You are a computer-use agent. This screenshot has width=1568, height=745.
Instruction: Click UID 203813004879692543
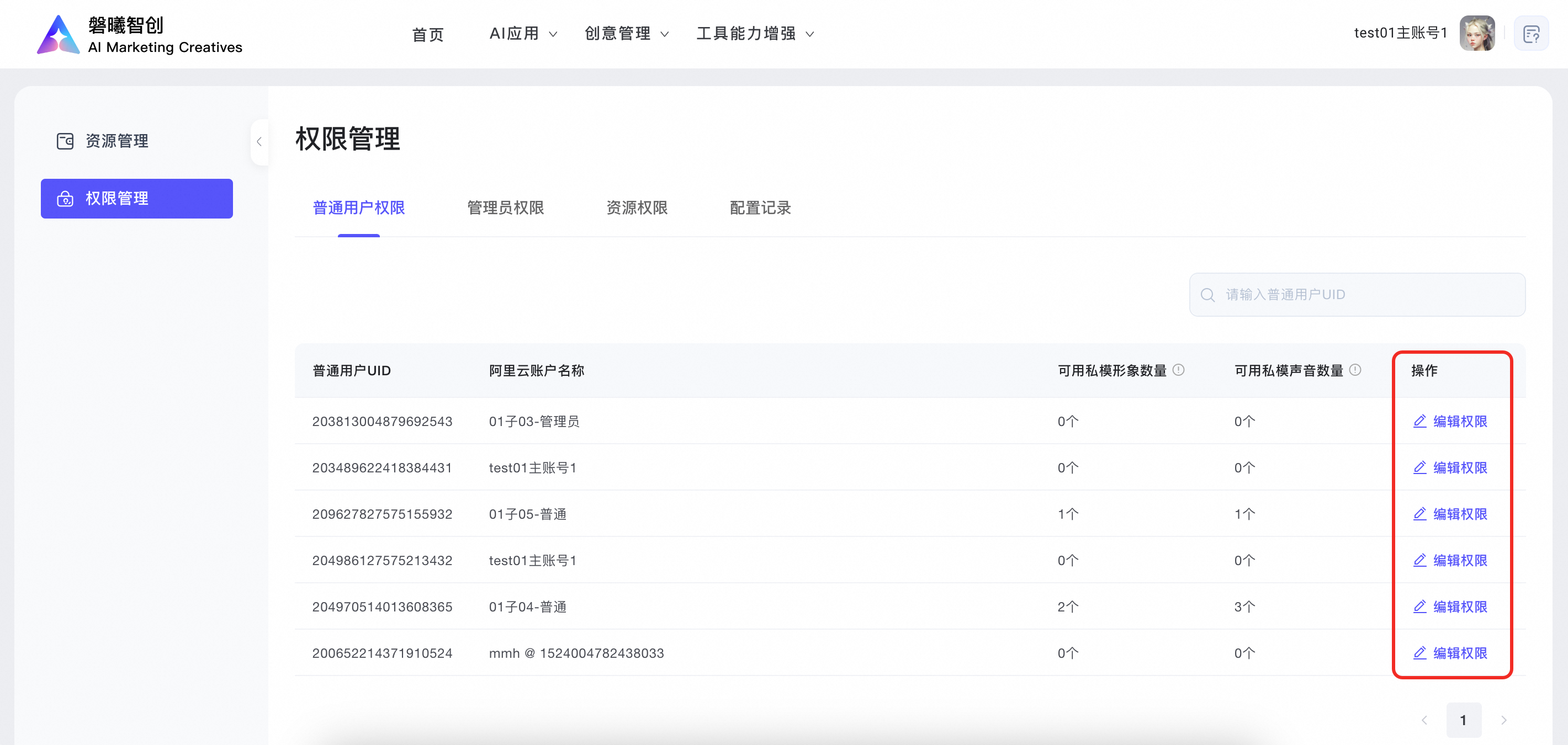click(x=382, y=422)
